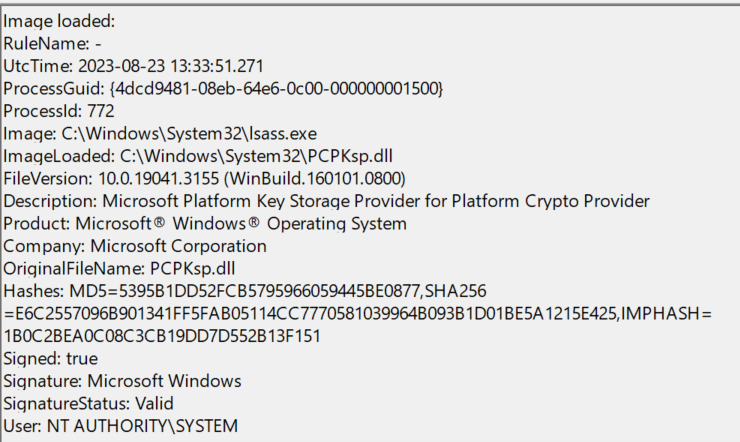Click the word 'Hashes:' label
Viewport: 740px width, 442px height.
34,291
